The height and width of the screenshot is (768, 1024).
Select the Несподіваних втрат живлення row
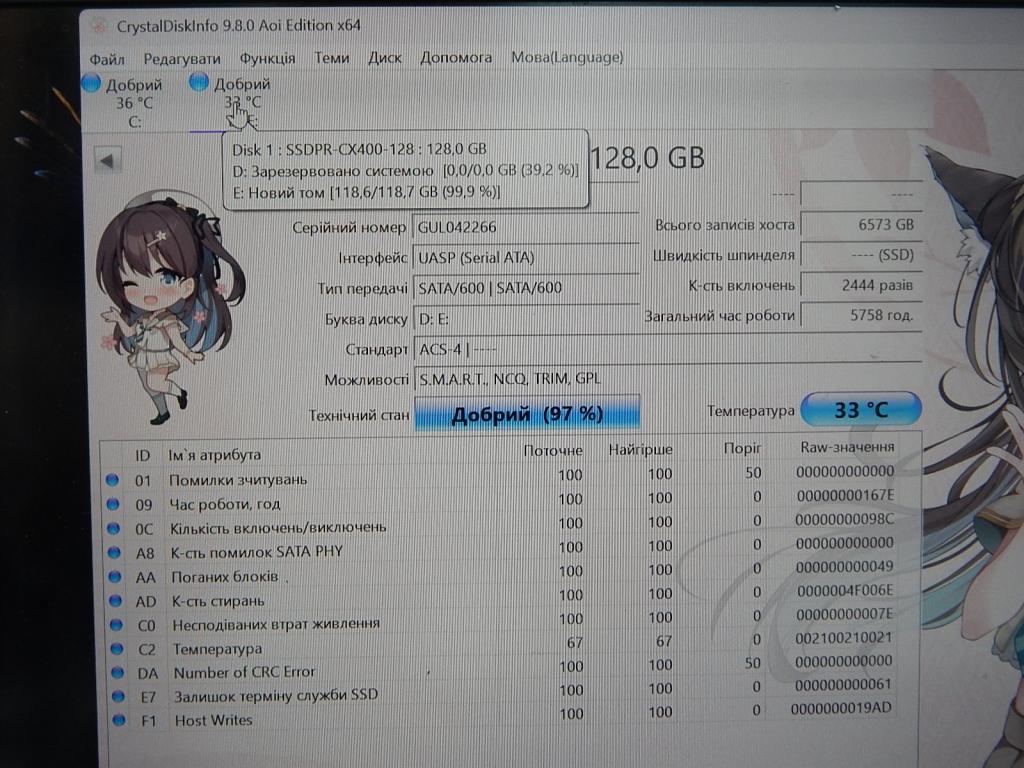tap(509, 620)
